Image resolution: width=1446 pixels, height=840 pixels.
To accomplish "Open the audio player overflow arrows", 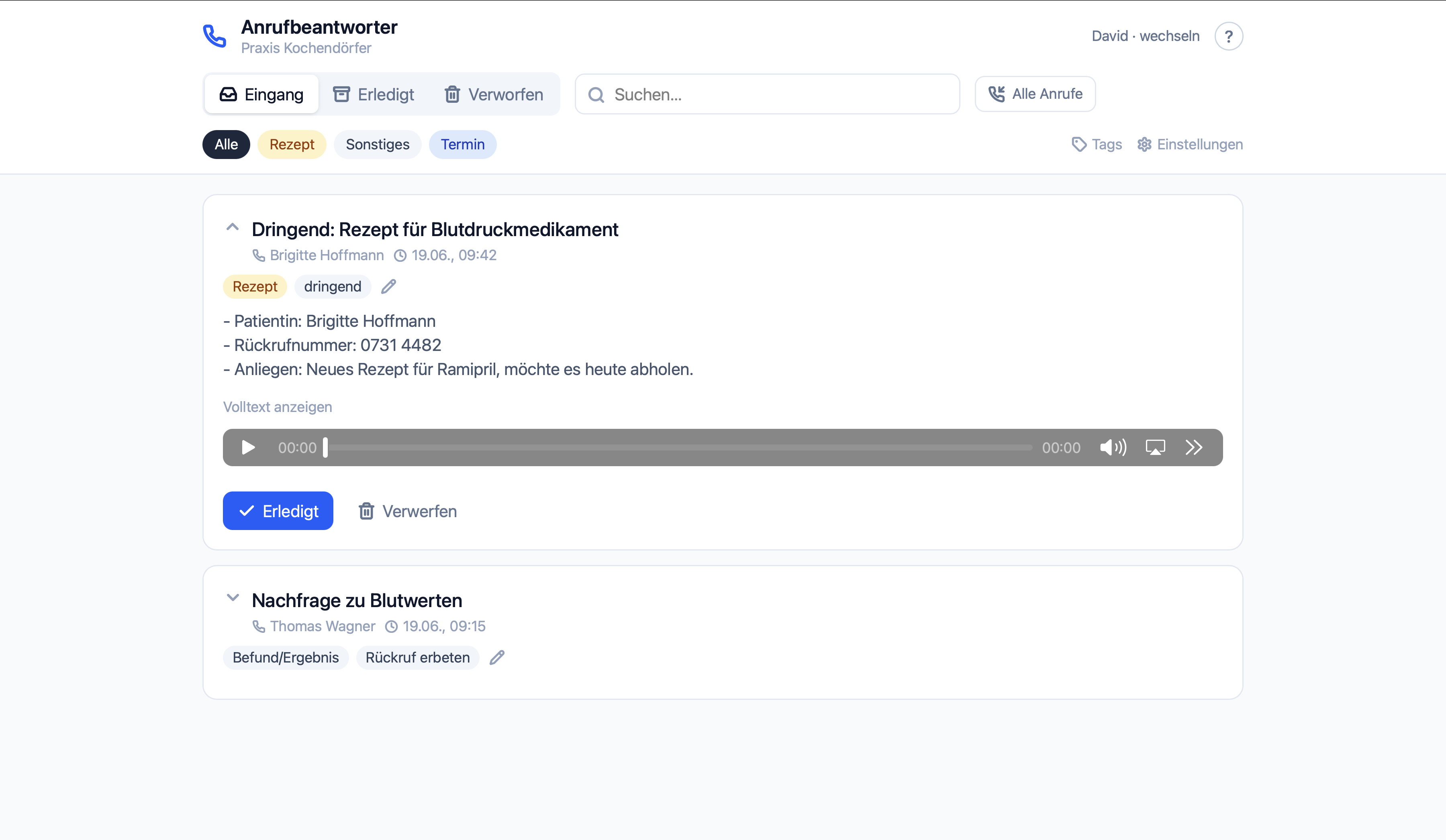I will (1193, 448).
